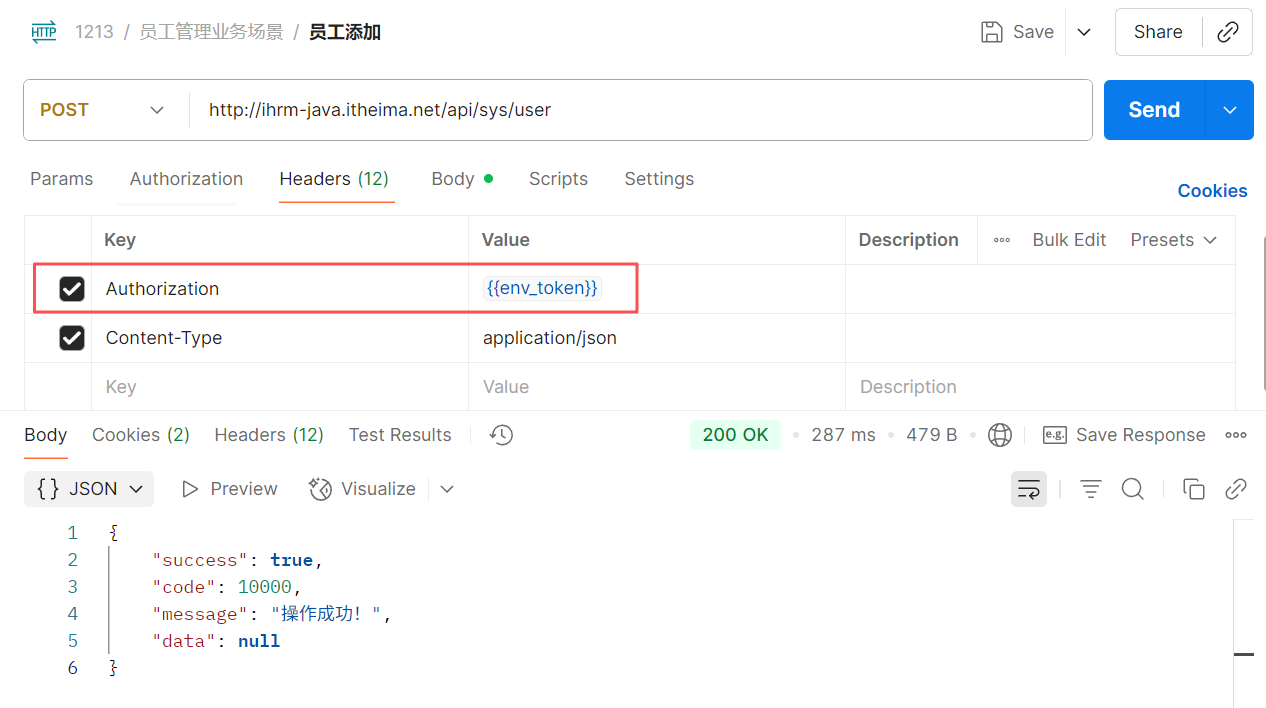1266x708 pixels.
Task: Open the Save options dropdown arrow
Action: point(1084,32)
